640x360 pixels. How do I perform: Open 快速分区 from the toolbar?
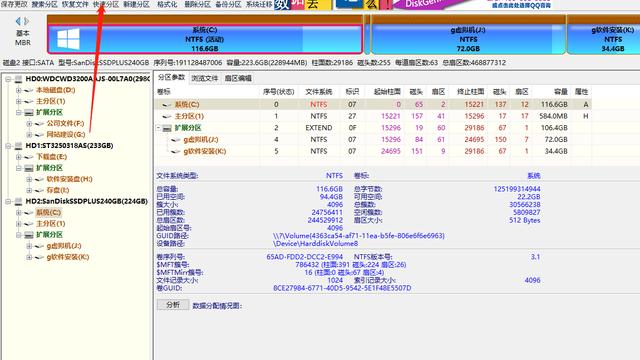coord(106,4)
